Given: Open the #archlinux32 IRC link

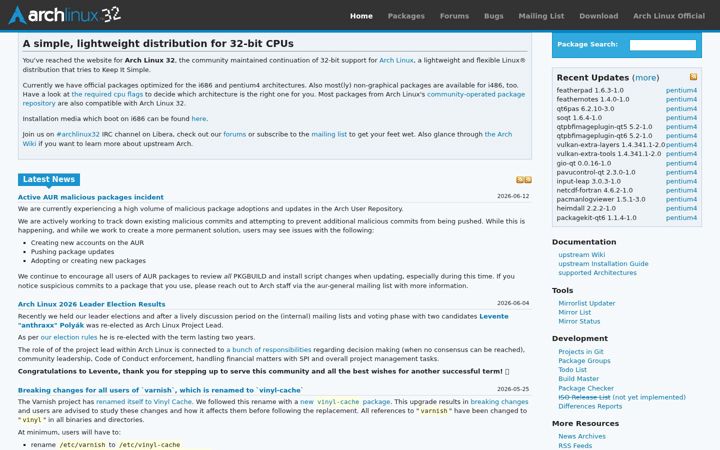Looking at the screenshot, I should [x=78, y=134].
